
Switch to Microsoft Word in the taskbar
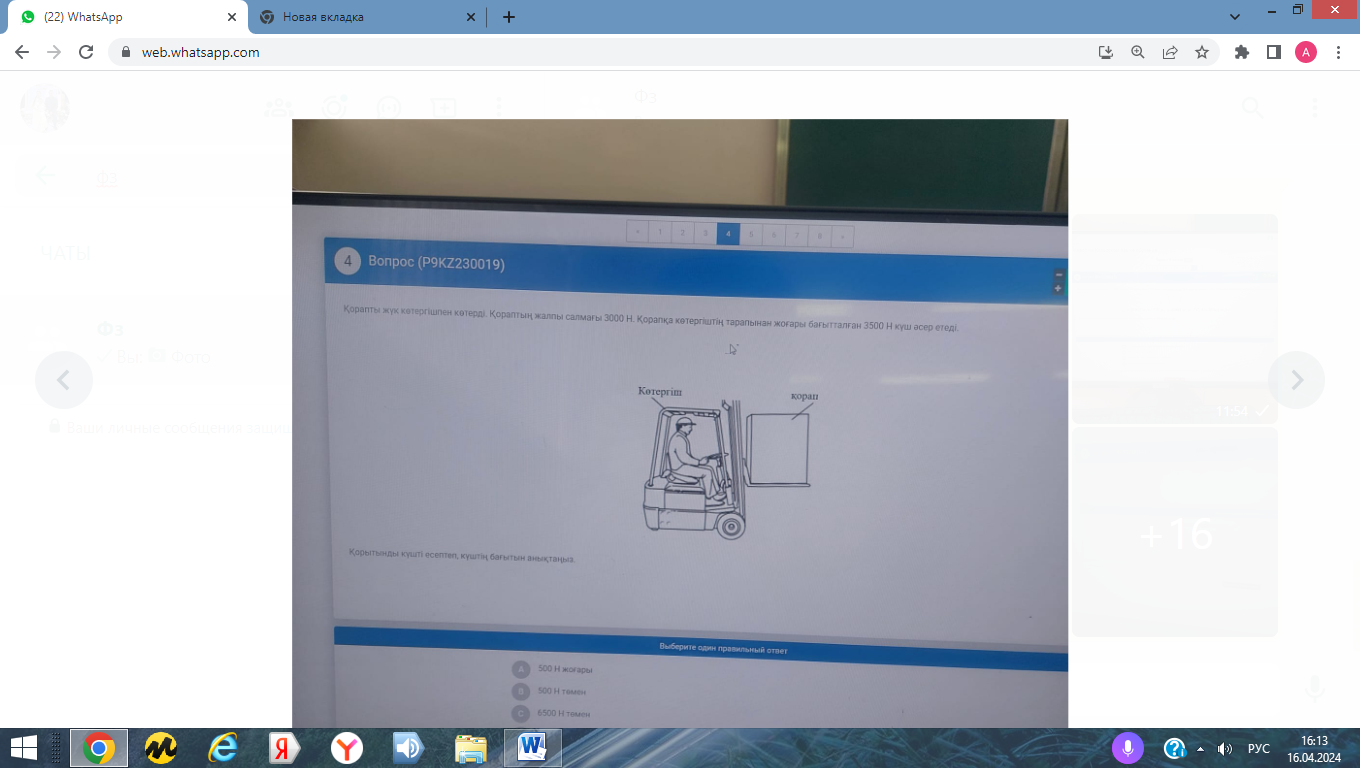pyautogui.click(x=533, y=748)
